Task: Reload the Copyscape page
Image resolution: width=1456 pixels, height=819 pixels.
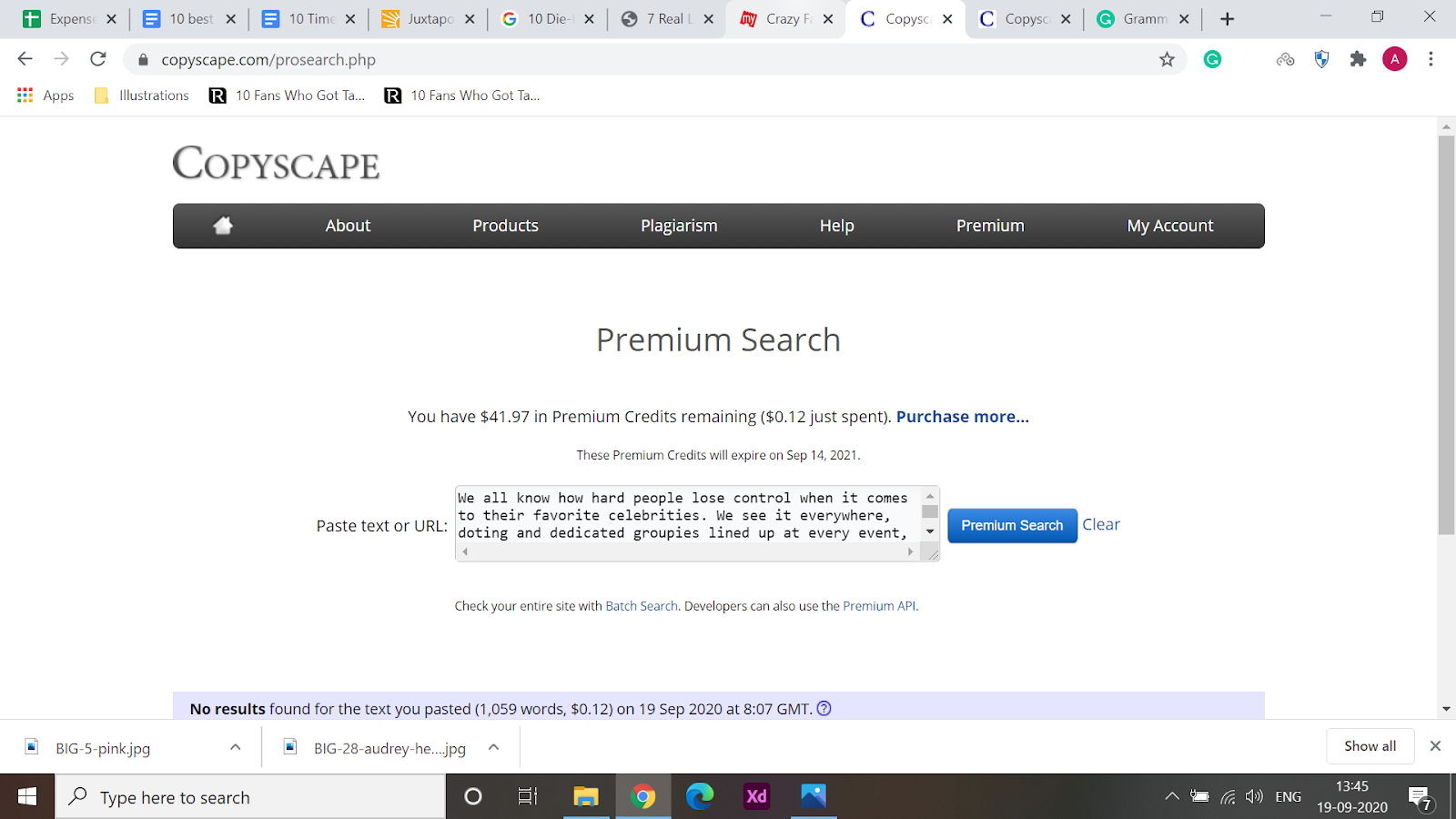Action: tap(98, 59)
